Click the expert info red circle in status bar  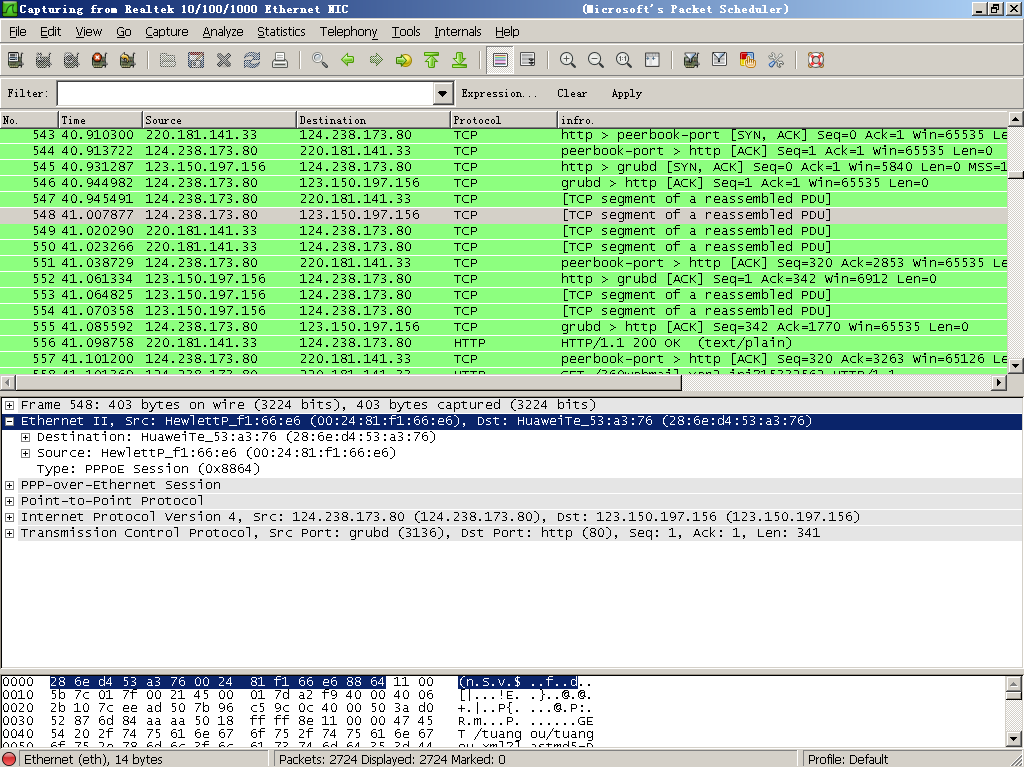click(x=10, y=760)
